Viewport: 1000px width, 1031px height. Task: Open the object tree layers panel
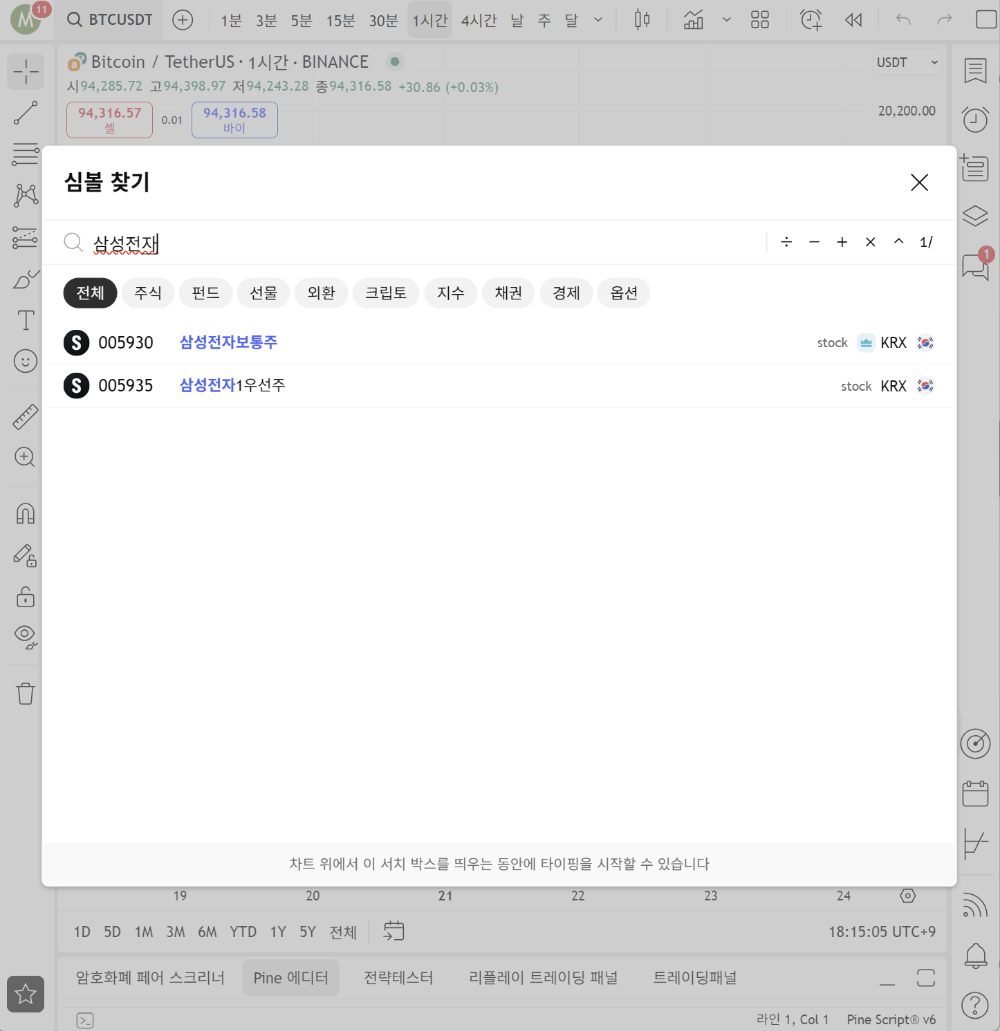pos(975,216)
